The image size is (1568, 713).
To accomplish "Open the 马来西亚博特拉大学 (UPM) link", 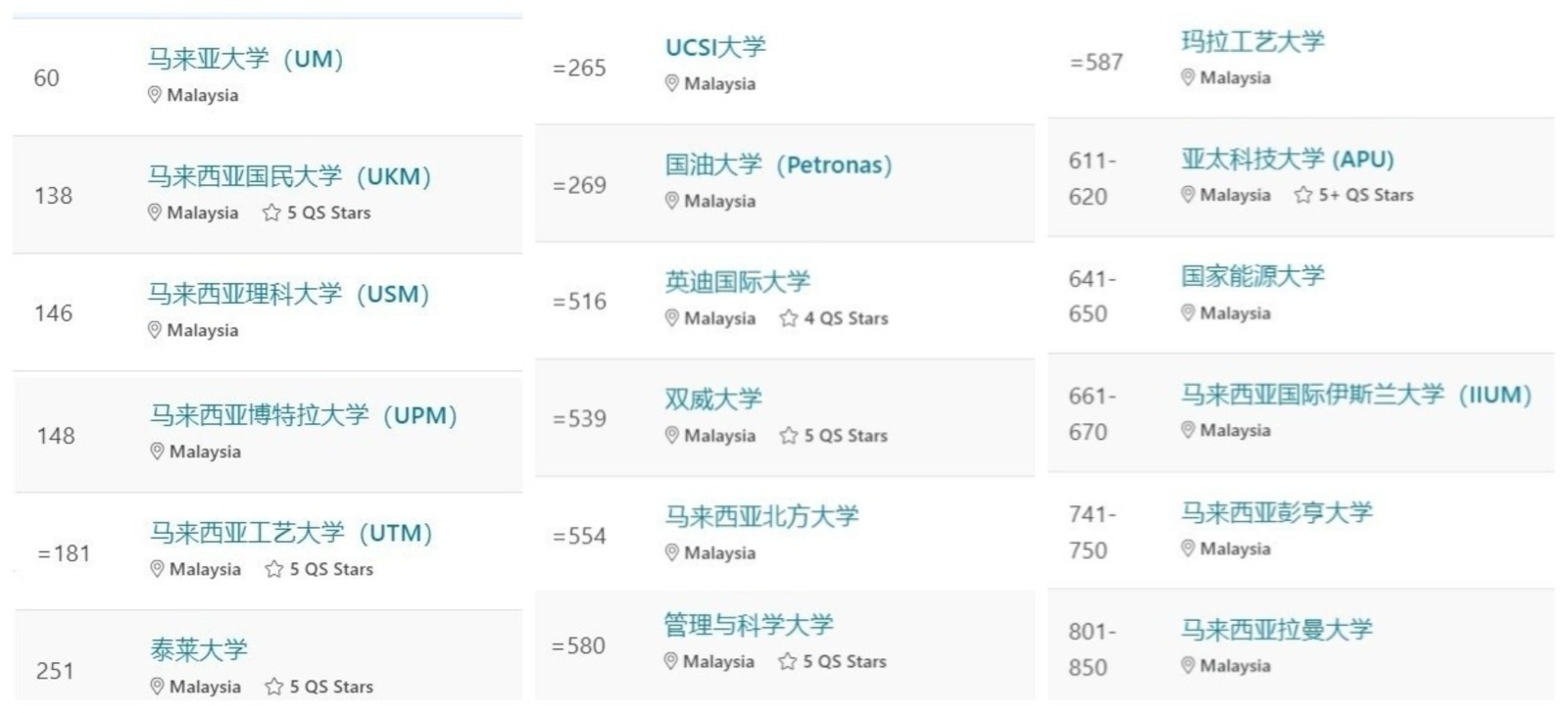I will [304, 415].
